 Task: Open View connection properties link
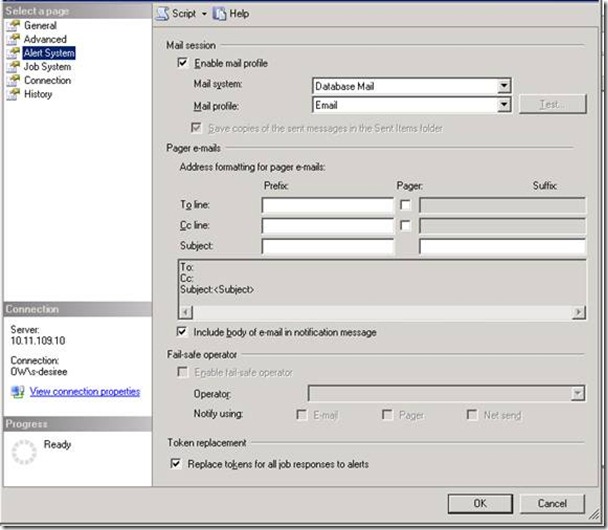(x=85, y=392)
